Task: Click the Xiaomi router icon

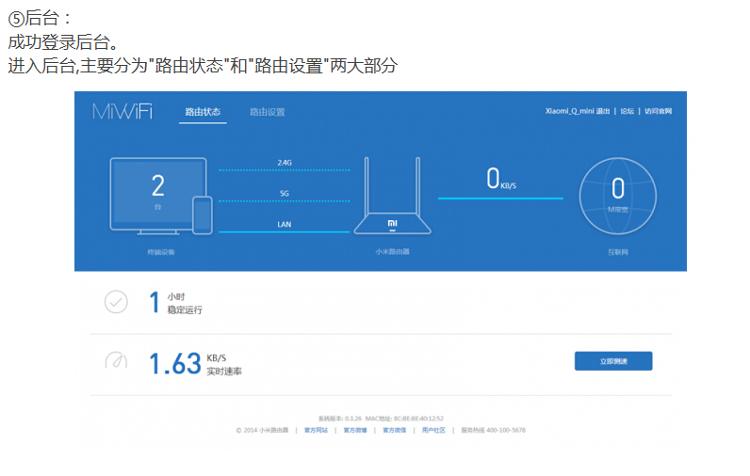Action: coord(391,198)
